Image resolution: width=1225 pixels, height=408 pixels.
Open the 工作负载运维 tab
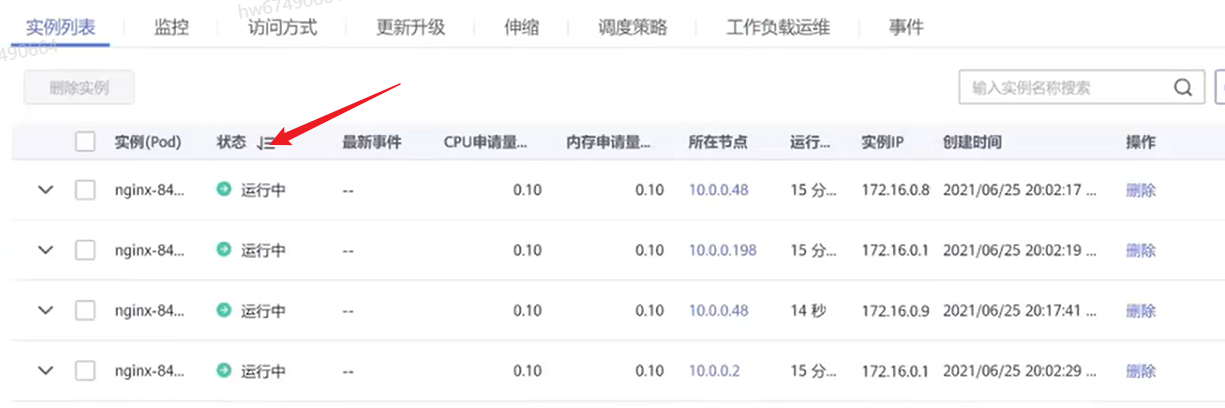point(778,27)
